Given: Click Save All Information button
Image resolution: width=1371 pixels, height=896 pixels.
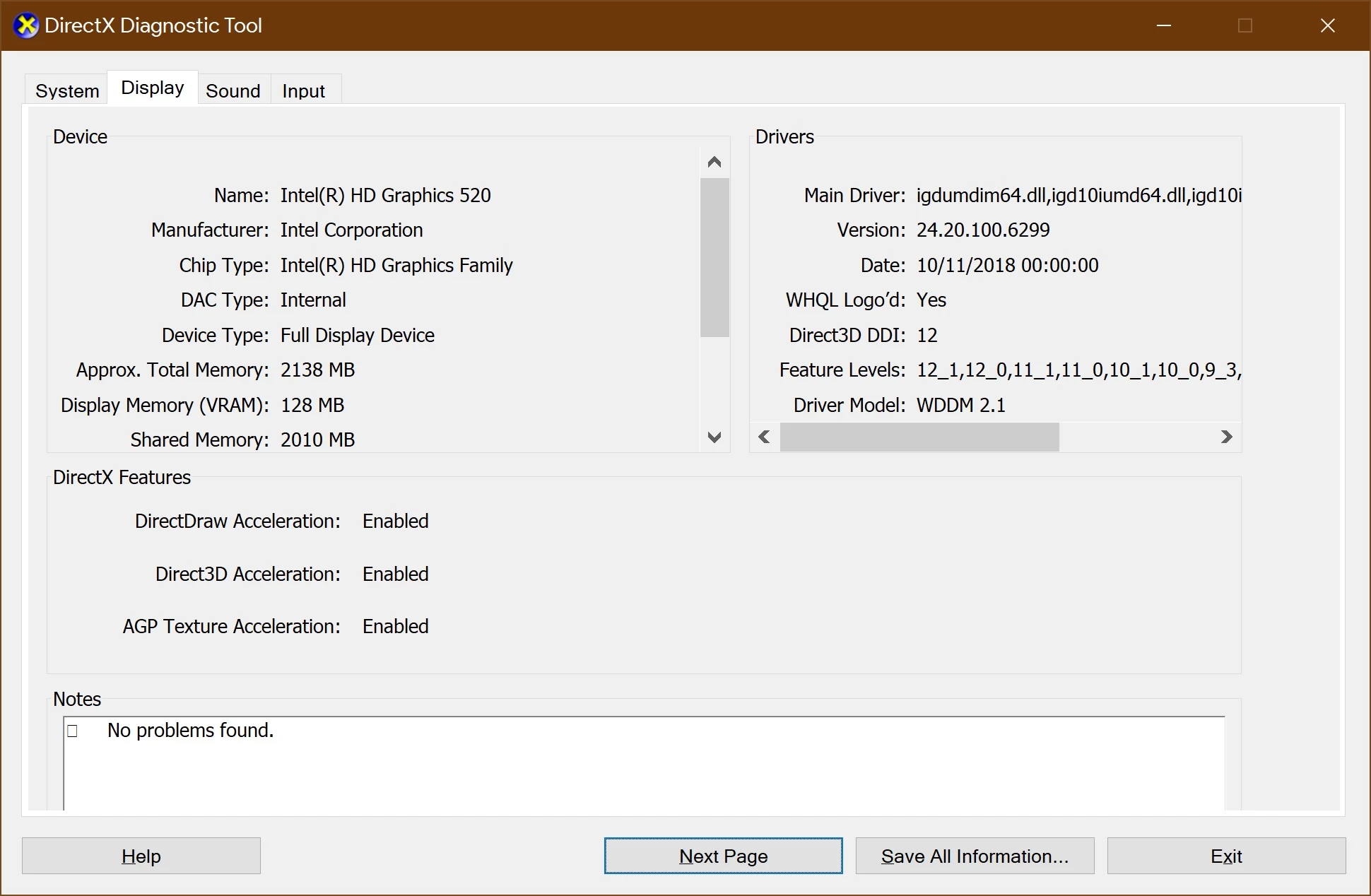Looking at the screenshot, I should coord(975,856).
